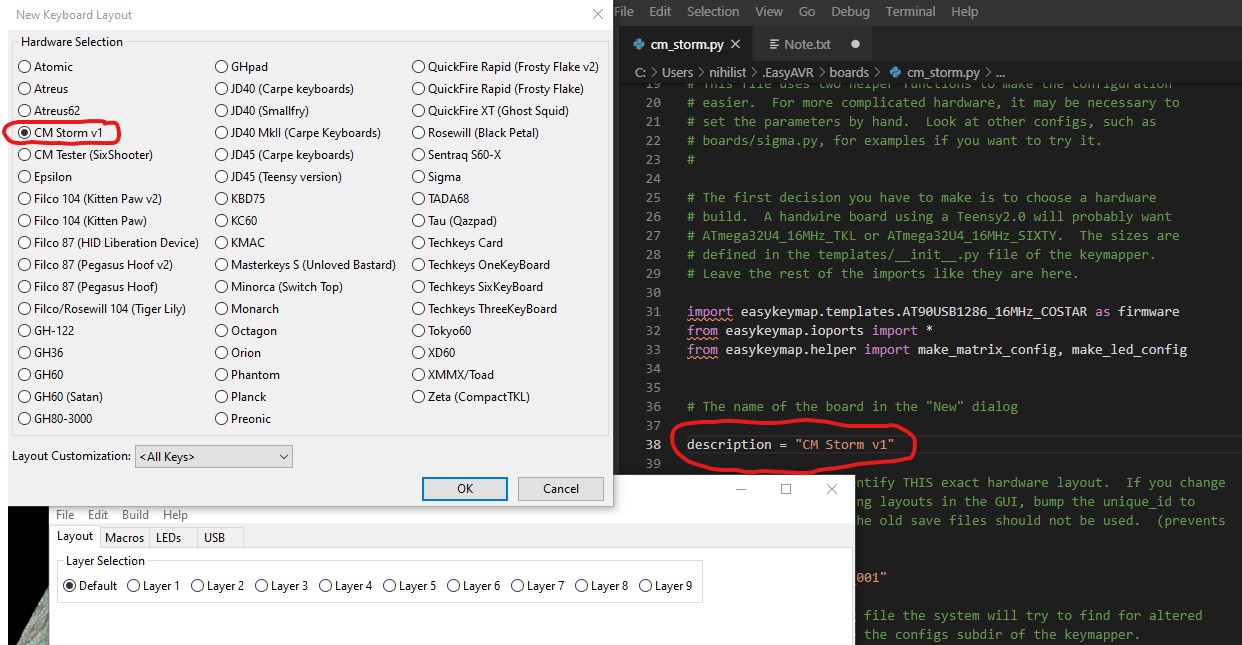
Task: Confirm dialog with OK button
Action: click(465, 489)
